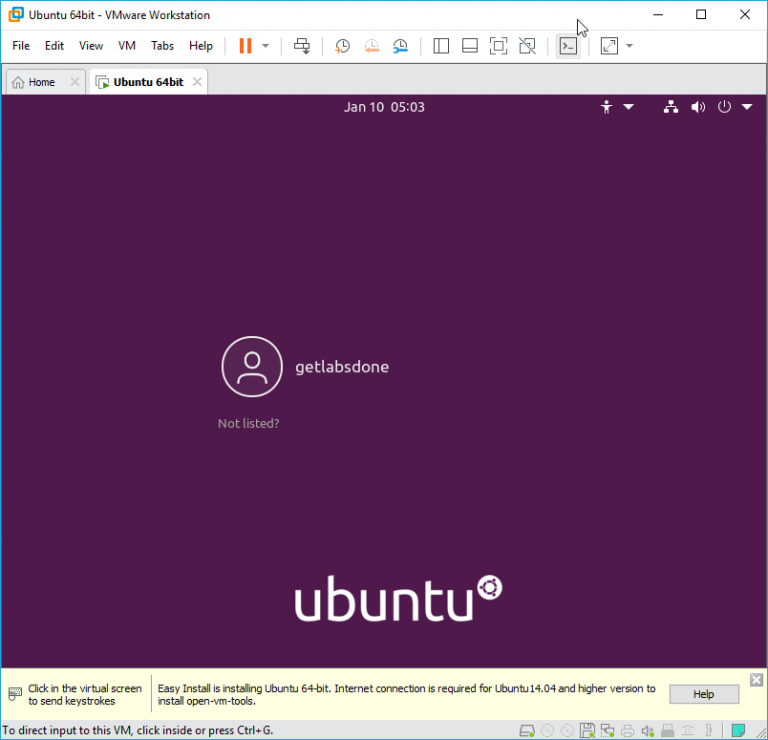The height and width of the screenshot is (740, 768).
Task: Click the 'Click in the virtual screen' text
Action: (85, 694)
